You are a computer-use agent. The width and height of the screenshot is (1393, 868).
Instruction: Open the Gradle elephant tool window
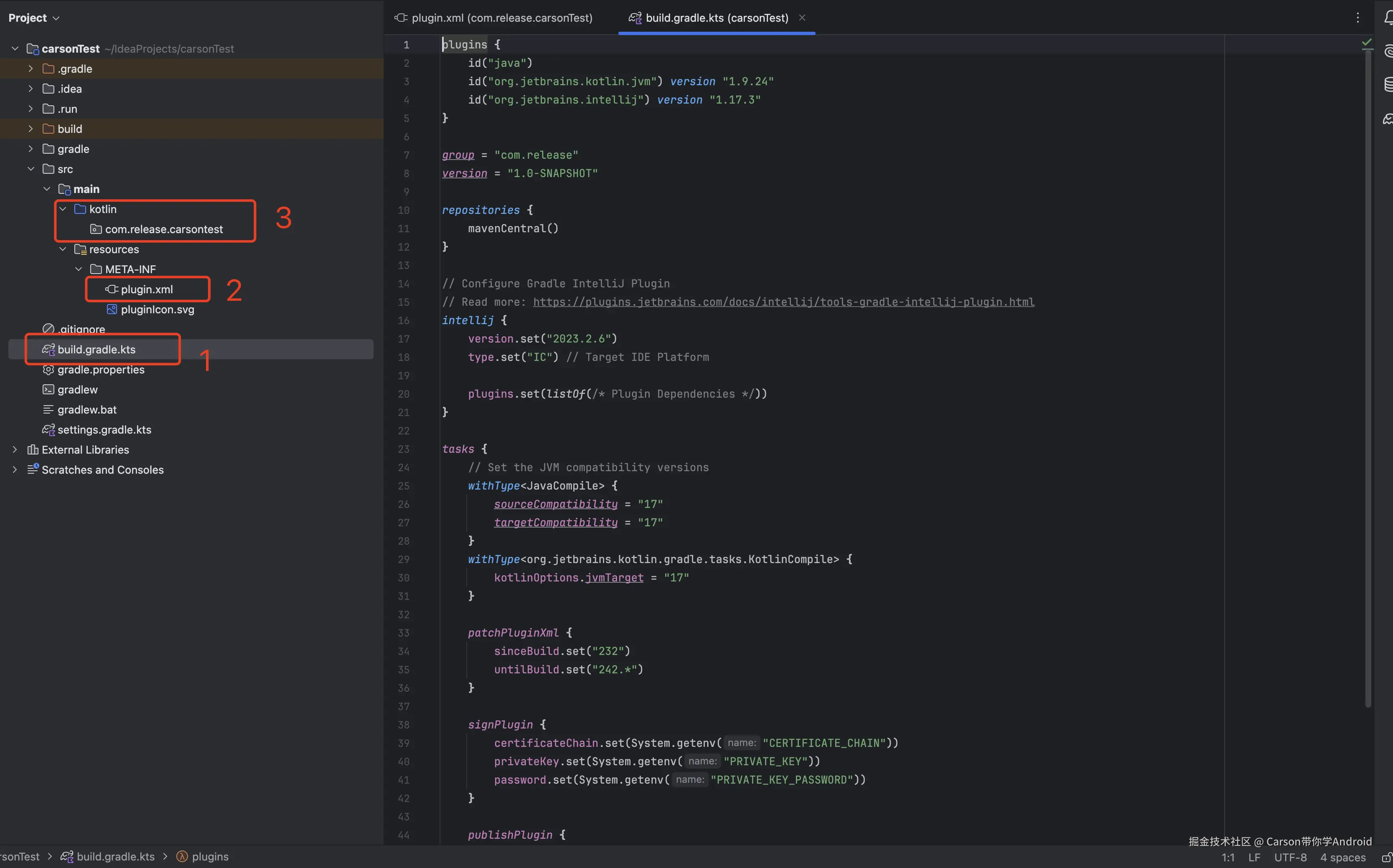[1388, 119]
